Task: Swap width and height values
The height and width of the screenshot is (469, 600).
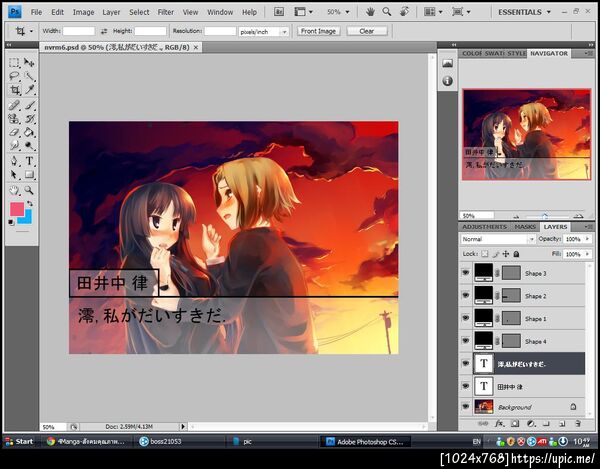Action: 104,31
